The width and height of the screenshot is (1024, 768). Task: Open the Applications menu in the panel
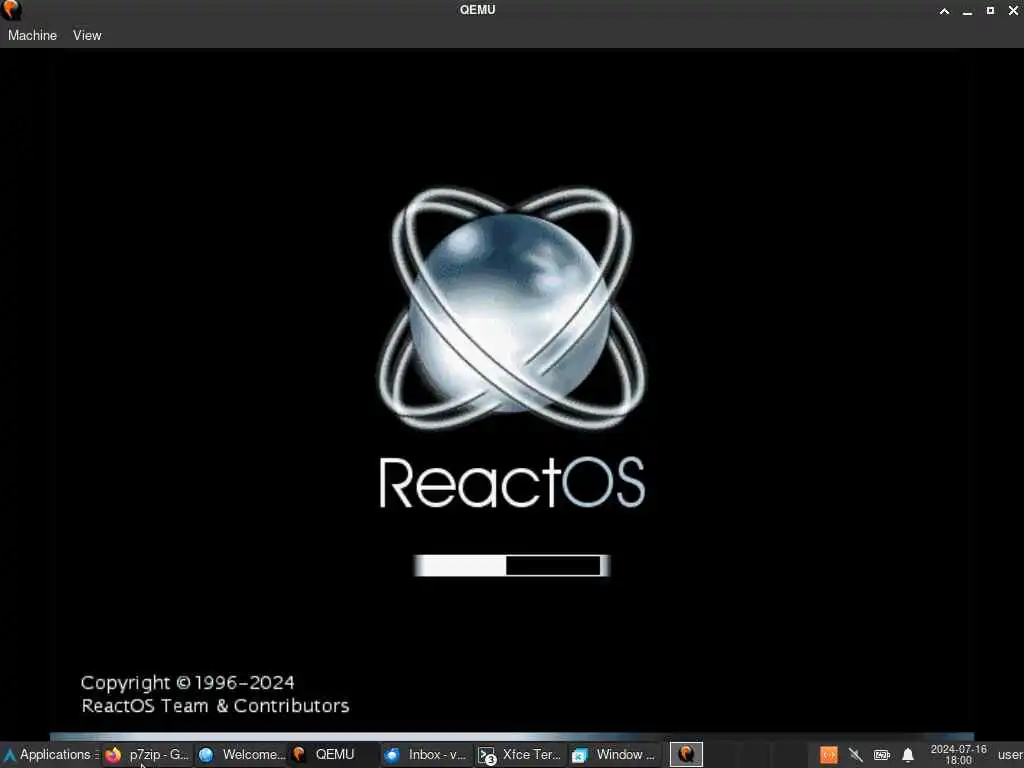coord(50,755)
